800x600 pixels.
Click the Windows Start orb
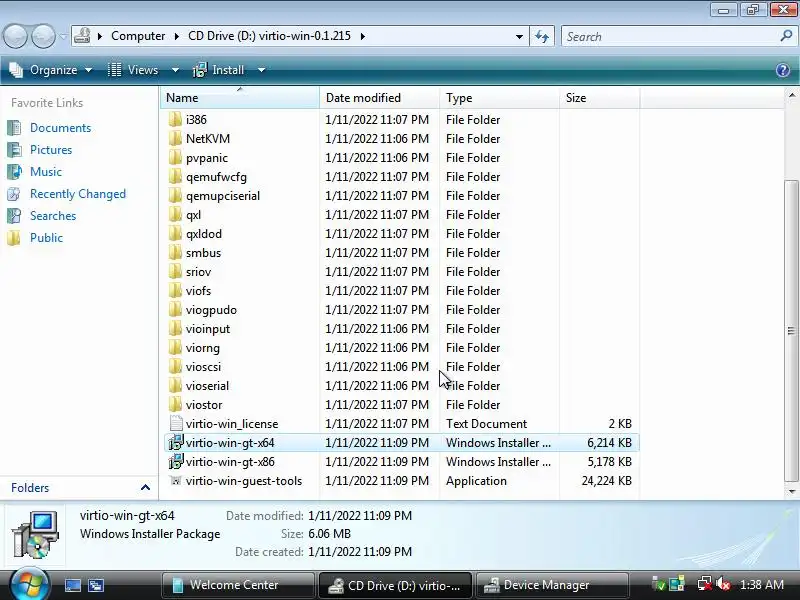pyautogui.click(x=29, y=585)
